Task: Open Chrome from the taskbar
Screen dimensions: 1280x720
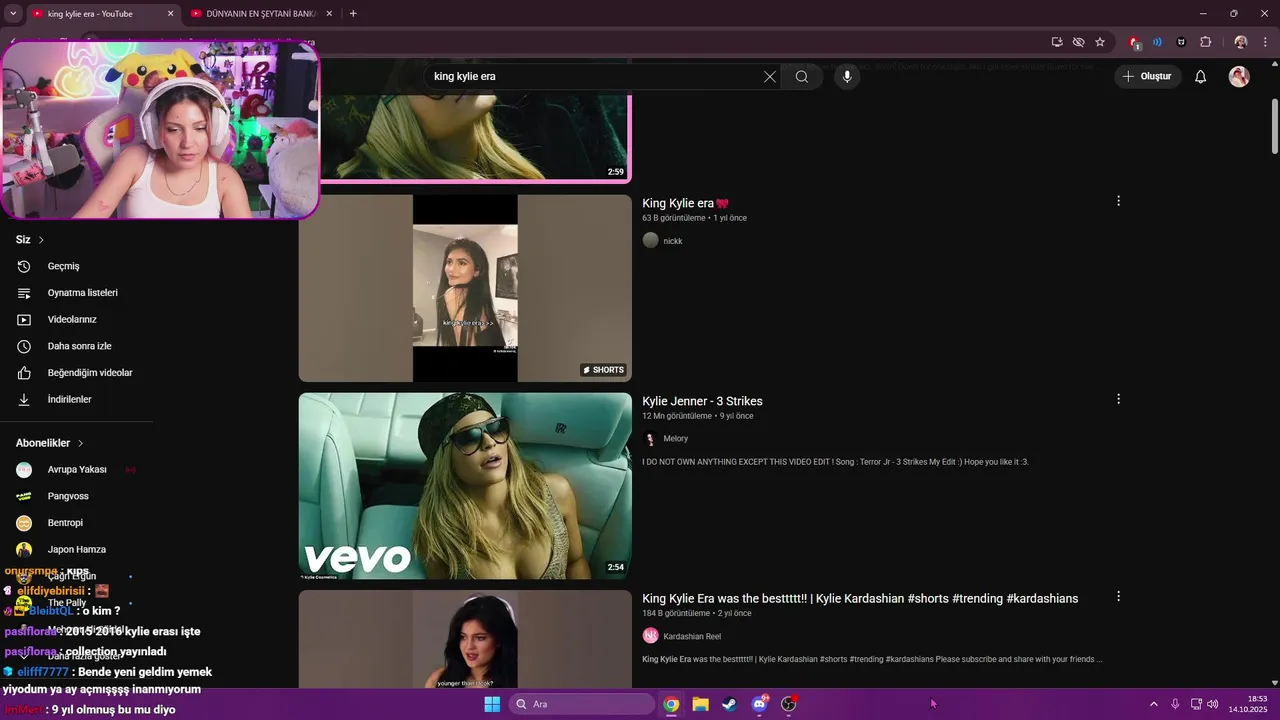Action: tap(671, 704)
